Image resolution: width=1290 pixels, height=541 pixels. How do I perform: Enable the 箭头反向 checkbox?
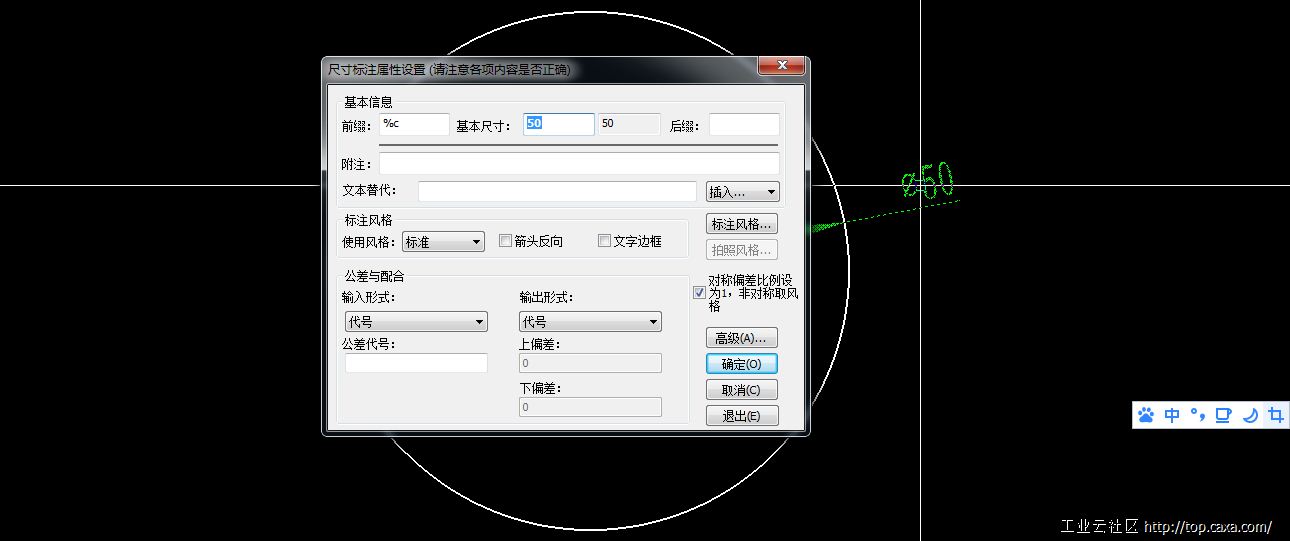click(506, 241)
